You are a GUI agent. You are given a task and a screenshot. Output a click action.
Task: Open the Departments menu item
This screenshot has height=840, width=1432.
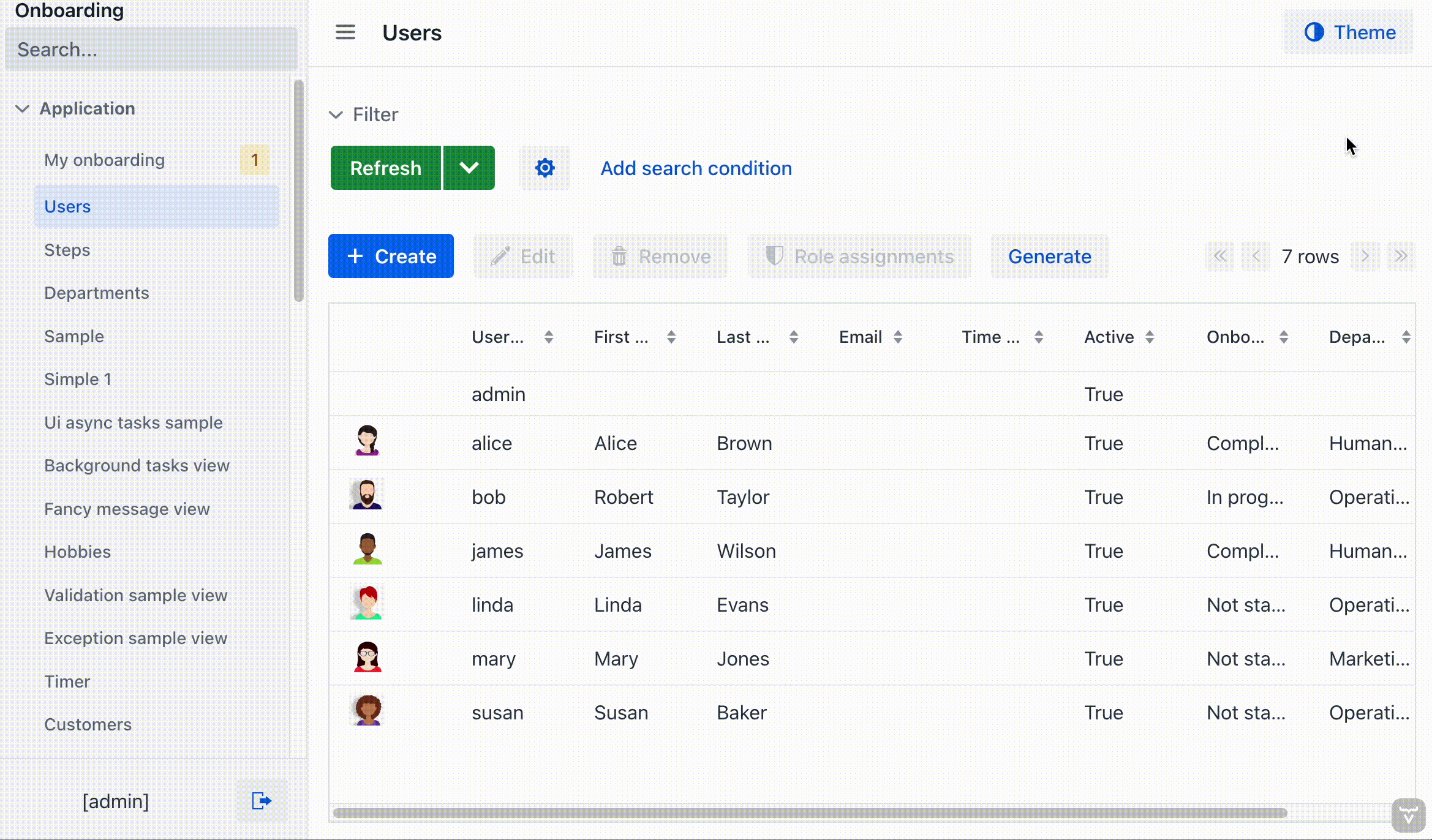pyautogui.click(x=97, y=293)
